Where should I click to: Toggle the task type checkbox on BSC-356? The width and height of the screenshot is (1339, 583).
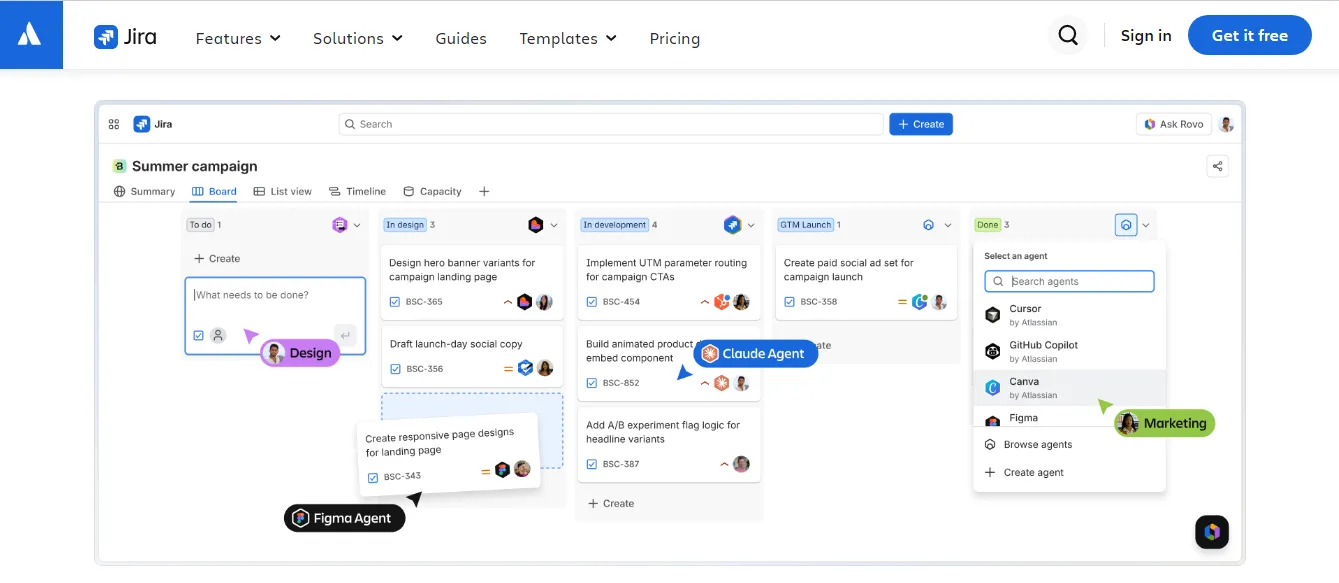(395, 369)
